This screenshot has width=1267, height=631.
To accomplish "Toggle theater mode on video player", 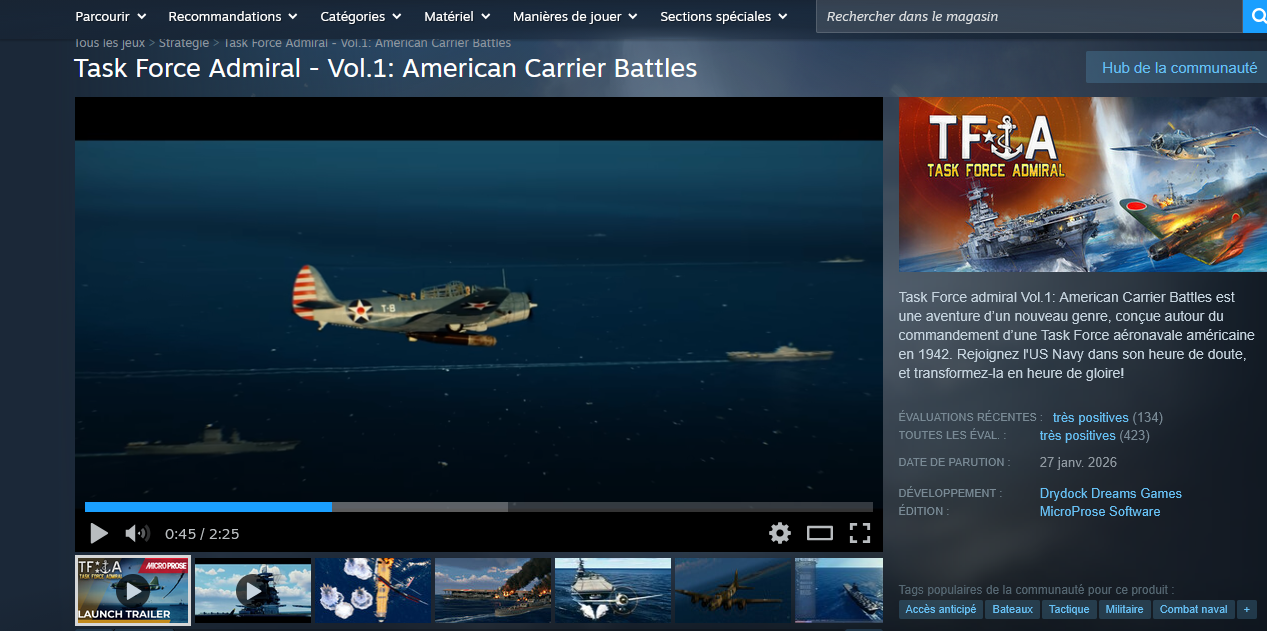I will [x=820, y=533].
